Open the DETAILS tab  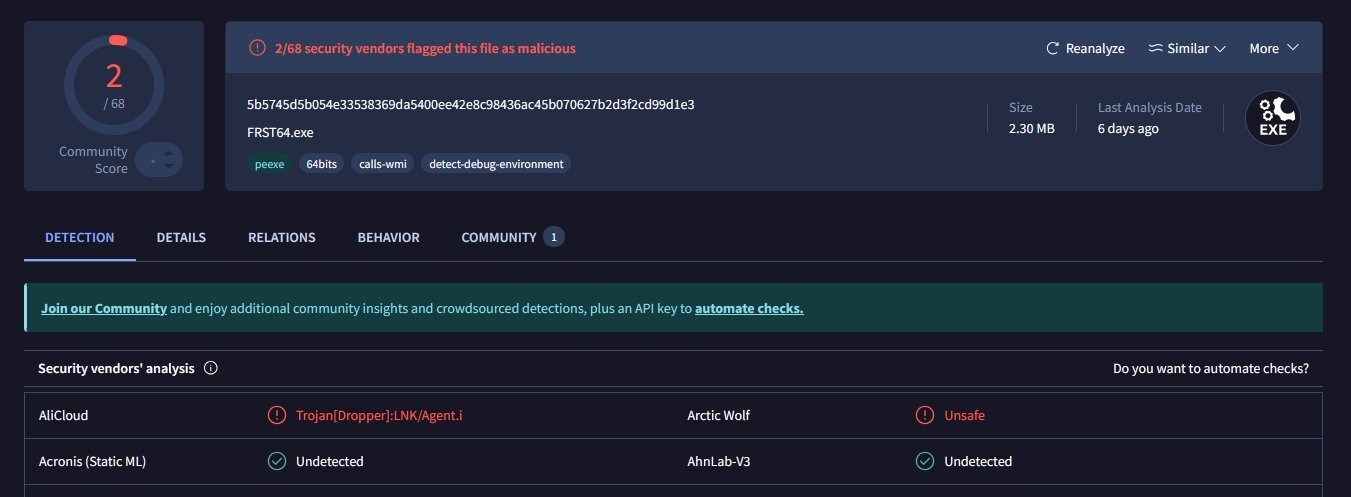pos(181,237)
